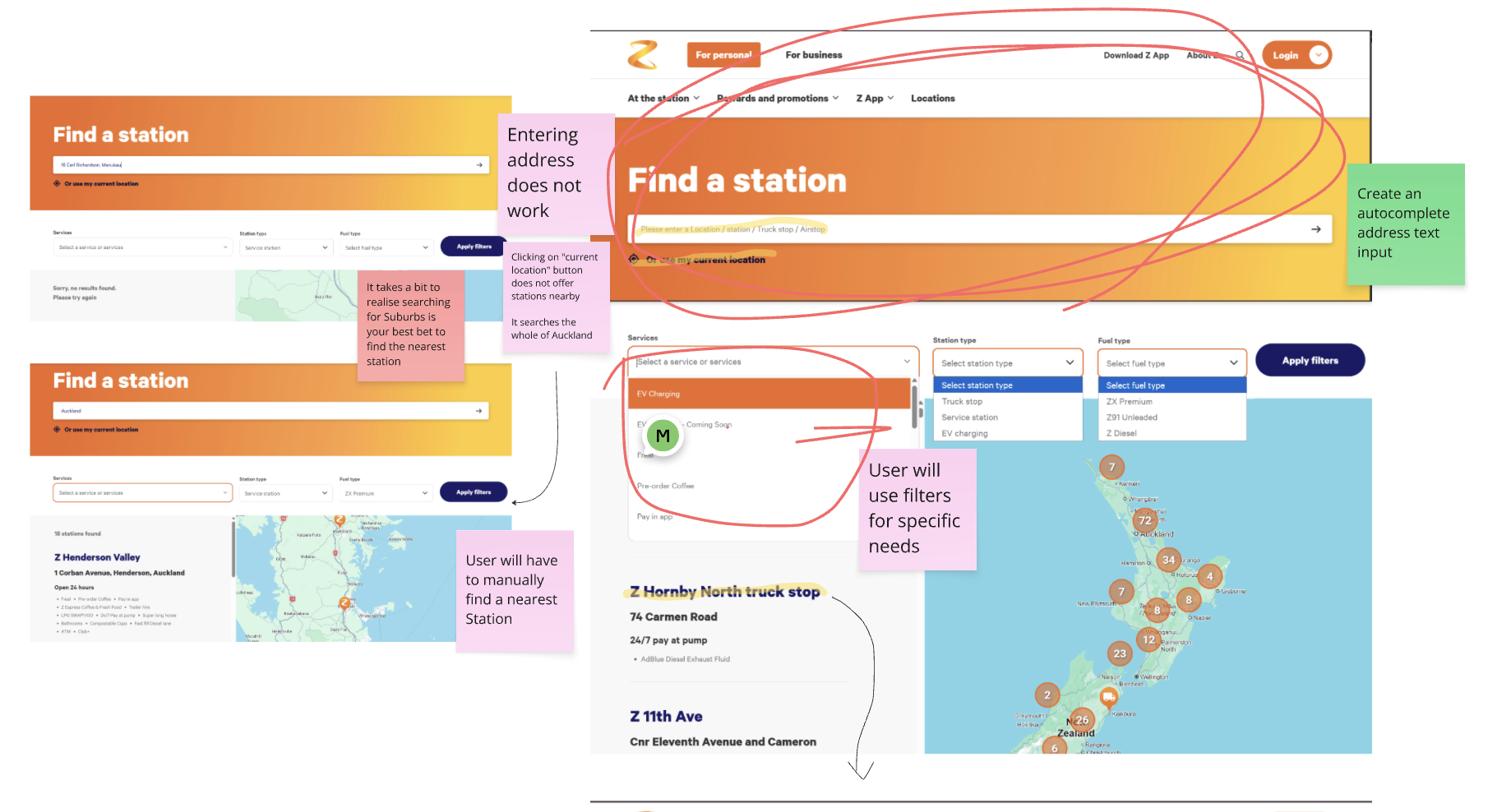Click the Z logo in the large mockup

(x=643, y=55)
